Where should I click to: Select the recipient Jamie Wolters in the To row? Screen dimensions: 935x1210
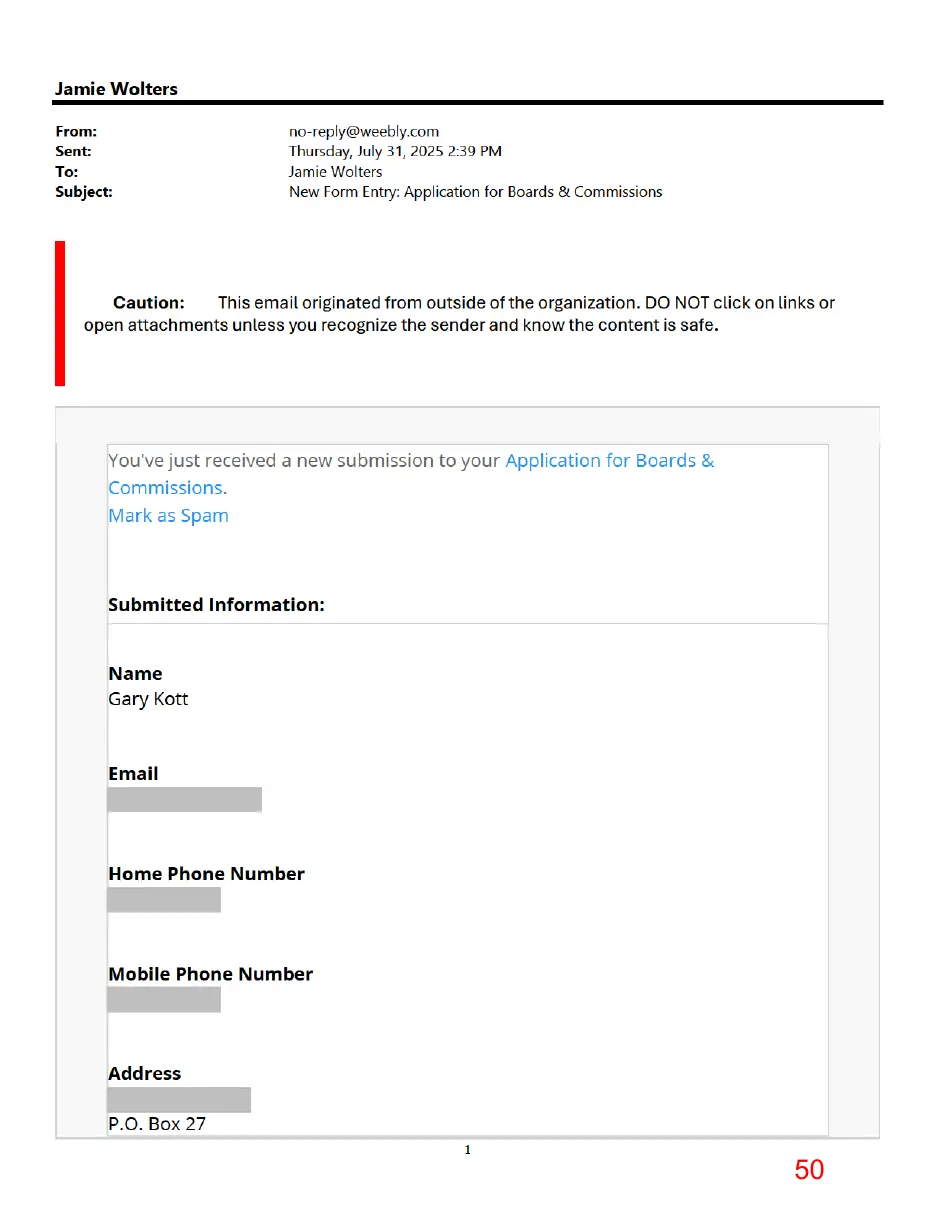335,172
